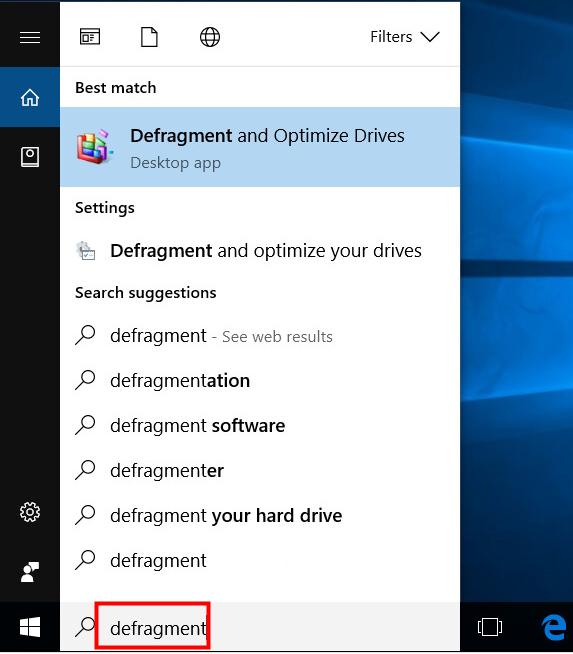Click the search box containing defragment

coord(260,627)
